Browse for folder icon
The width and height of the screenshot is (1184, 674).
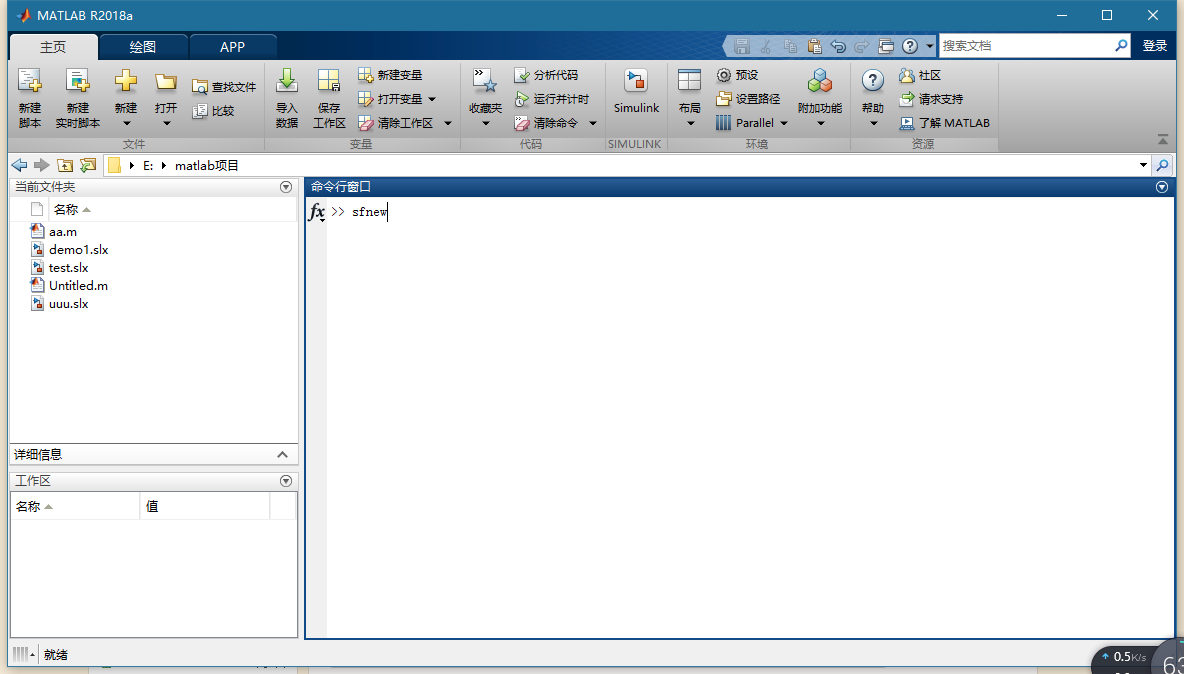tap(88, 165)
